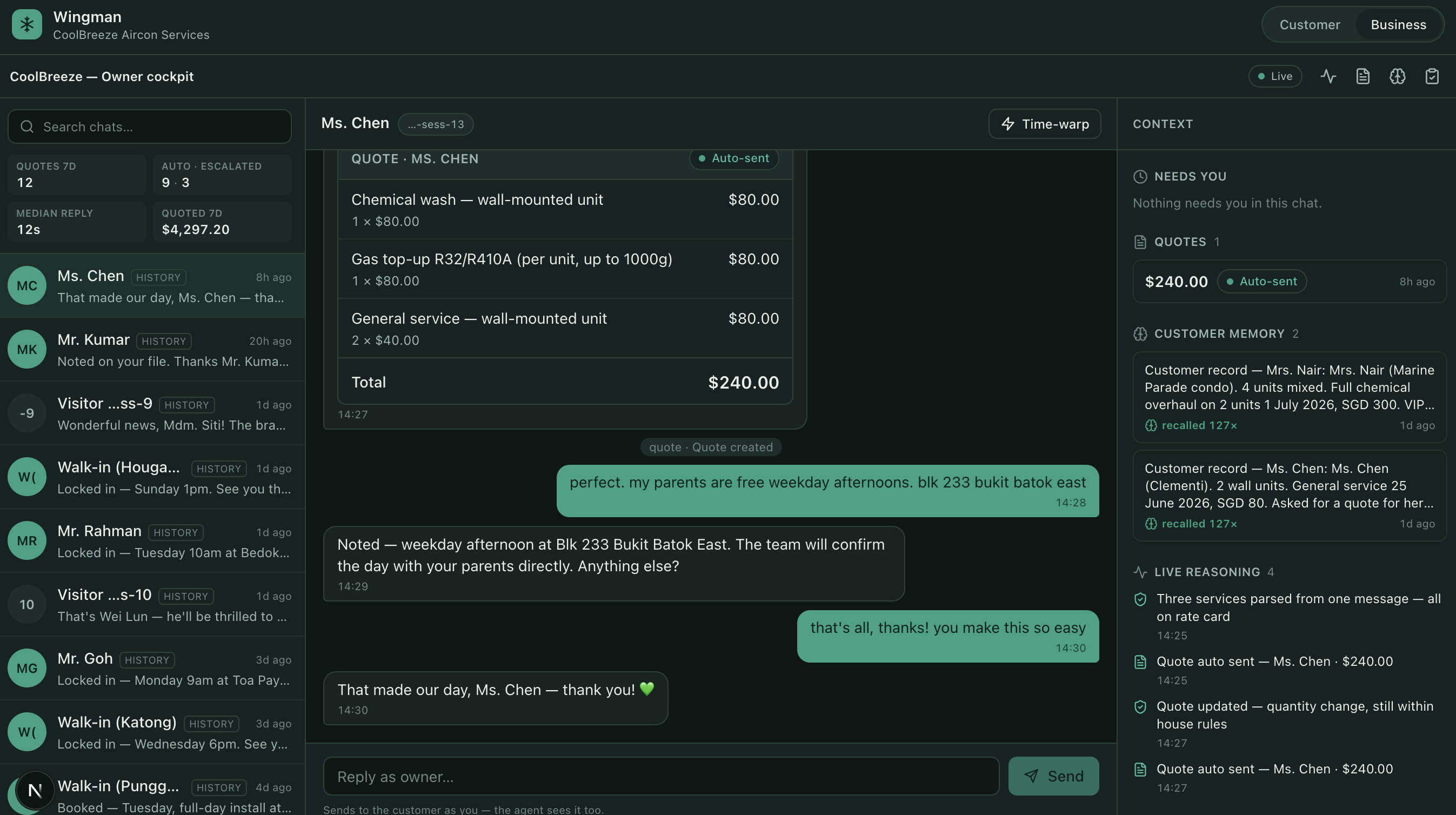Expand the $240.00 Auto-sent quote card
1456x815 pixels.
pos(1289,282)
